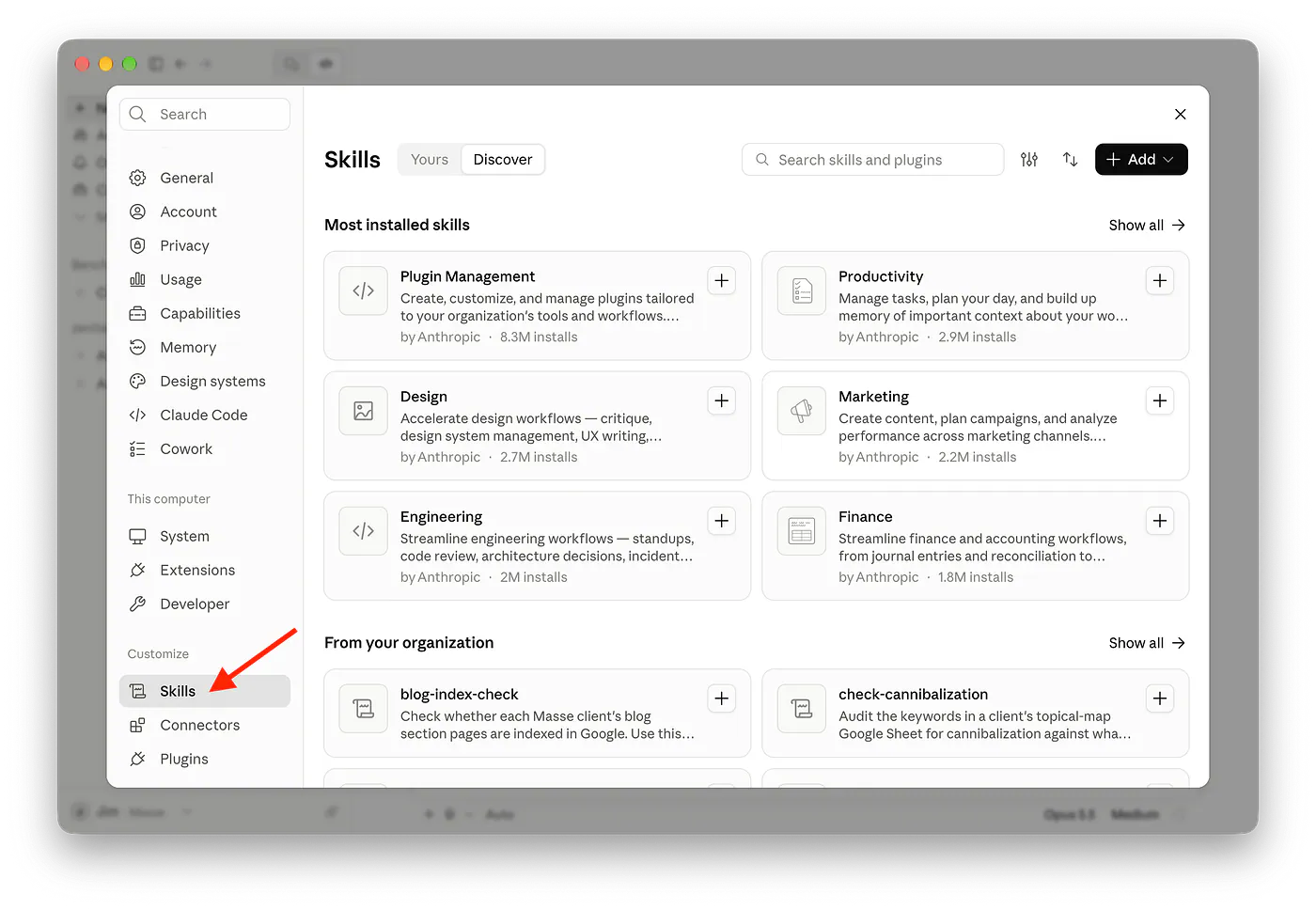This screenshot has width=1316, height=910.
Task: Click the Marketing megaphone icon
Action: point(802,412)
